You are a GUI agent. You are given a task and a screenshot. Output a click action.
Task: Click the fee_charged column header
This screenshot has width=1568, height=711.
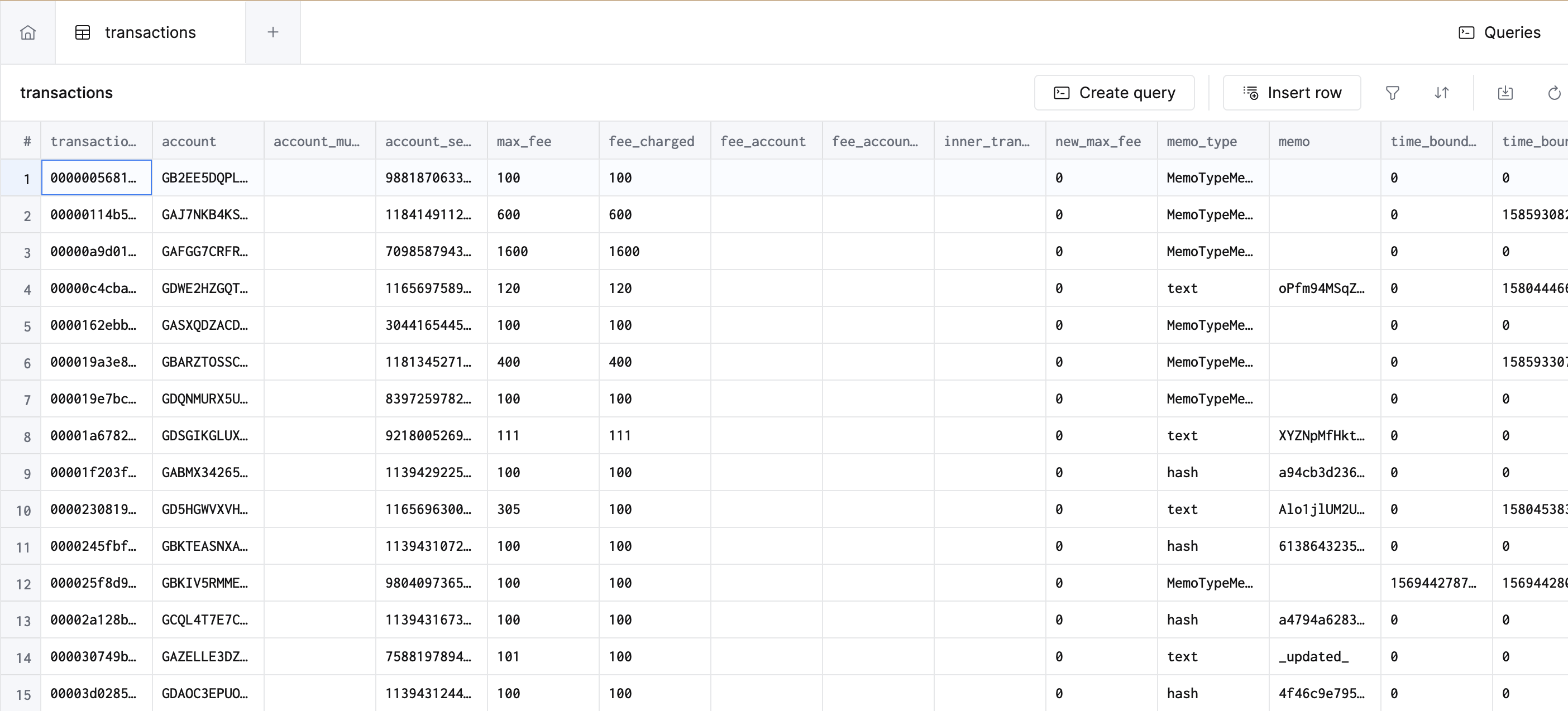coord(652,141)
